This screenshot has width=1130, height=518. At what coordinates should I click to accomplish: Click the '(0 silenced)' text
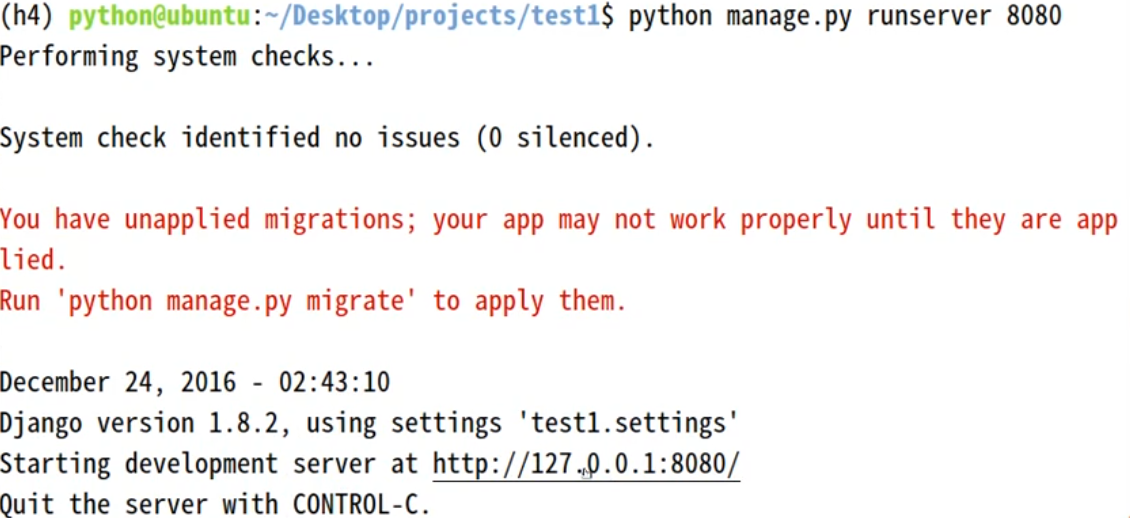pos(564,138)
